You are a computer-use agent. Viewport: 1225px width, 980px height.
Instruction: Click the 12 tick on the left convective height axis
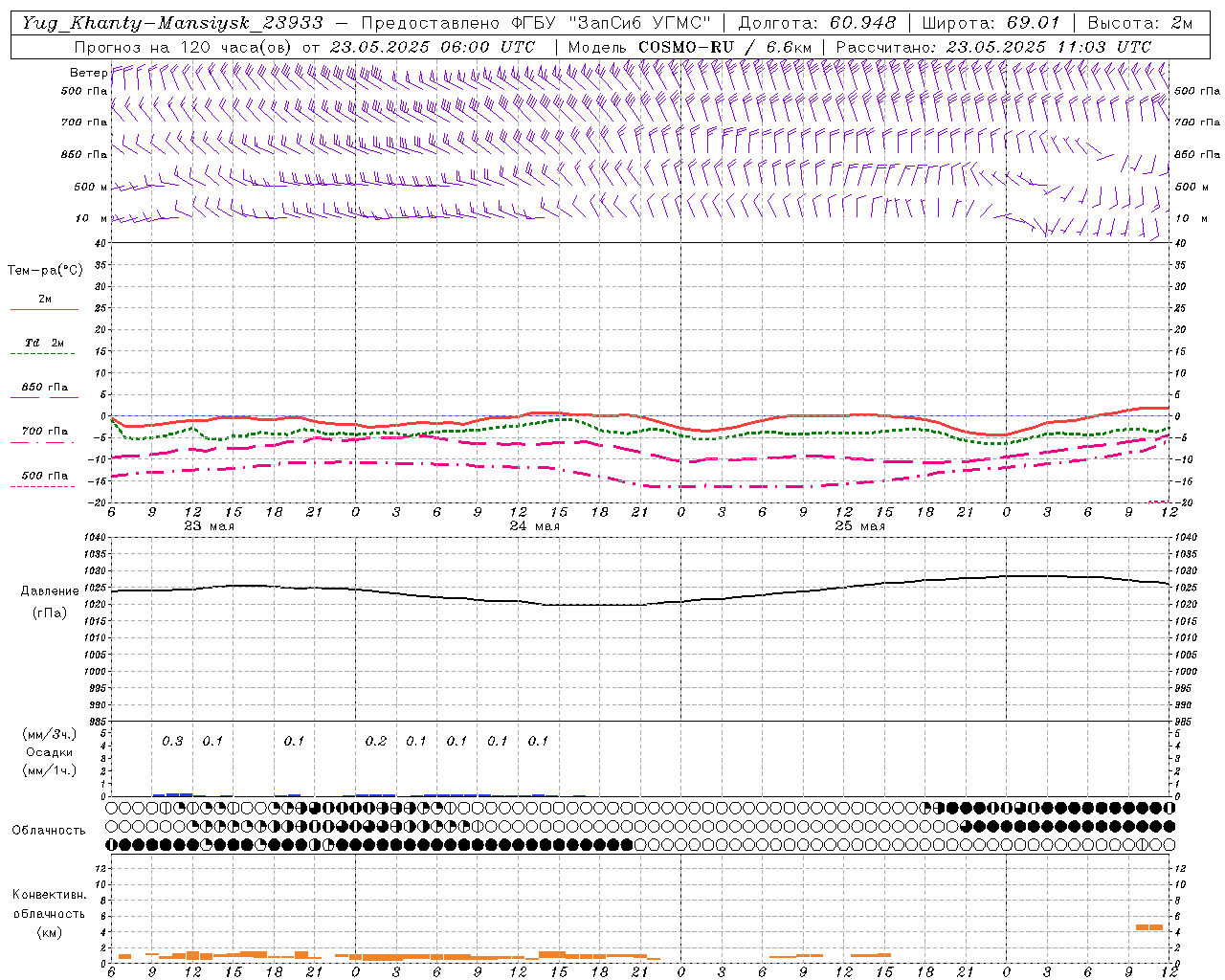[x=101, y=869]
